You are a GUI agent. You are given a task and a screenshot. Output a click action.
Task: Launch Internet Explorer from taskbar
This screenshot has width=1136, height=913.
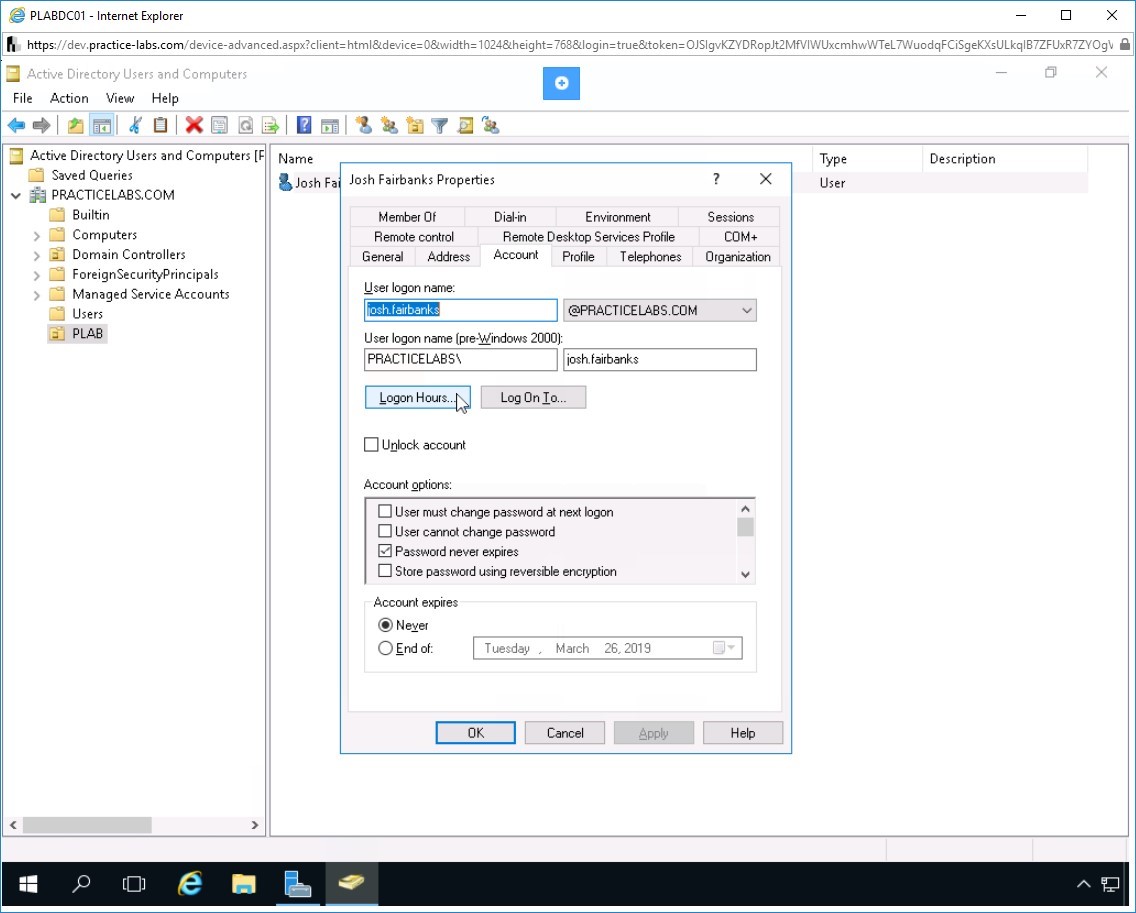tap(190, 883)
